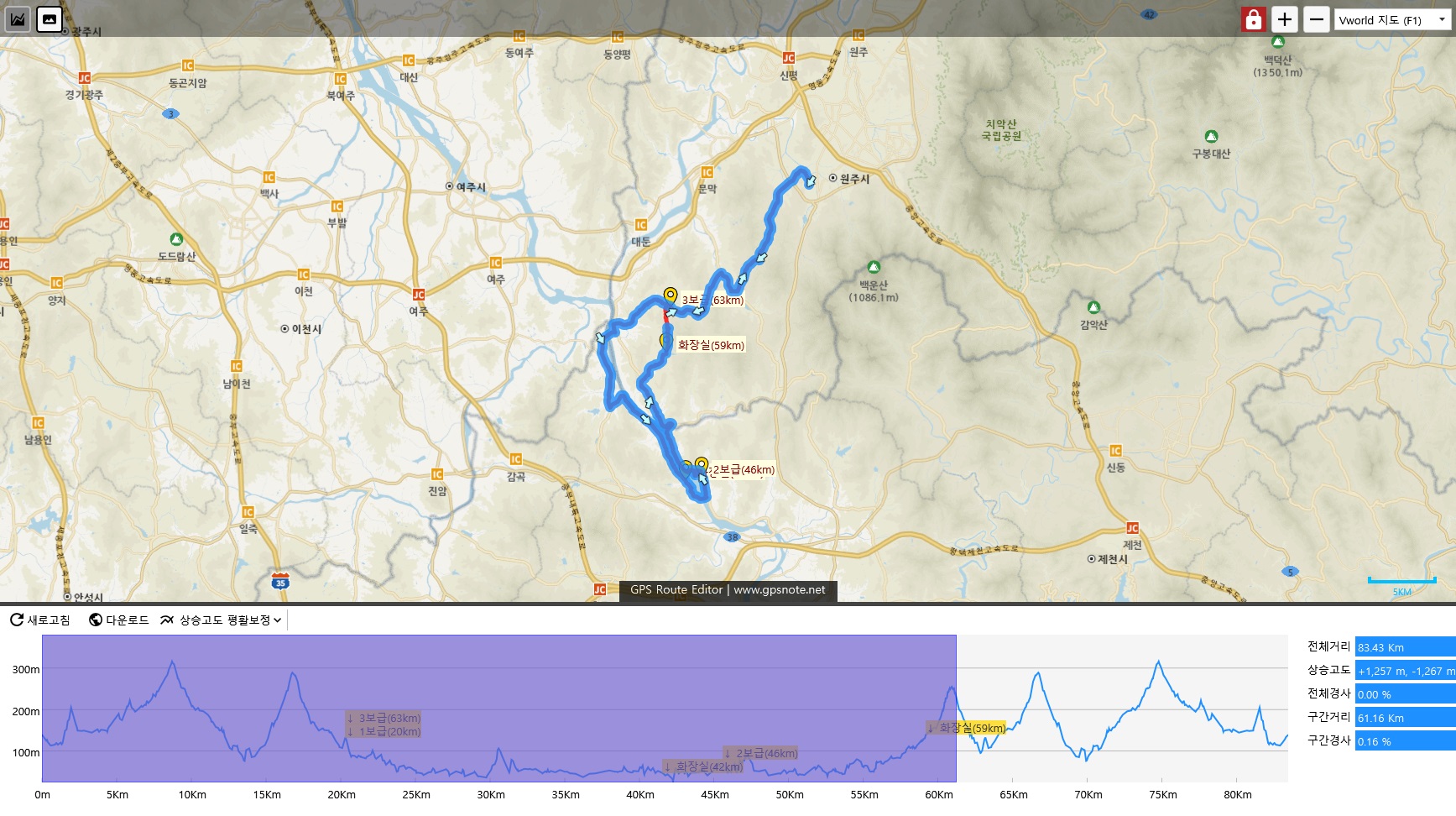Click the 다운로드 download button
The image size is (1456, 816).
[x=119, y=620]
